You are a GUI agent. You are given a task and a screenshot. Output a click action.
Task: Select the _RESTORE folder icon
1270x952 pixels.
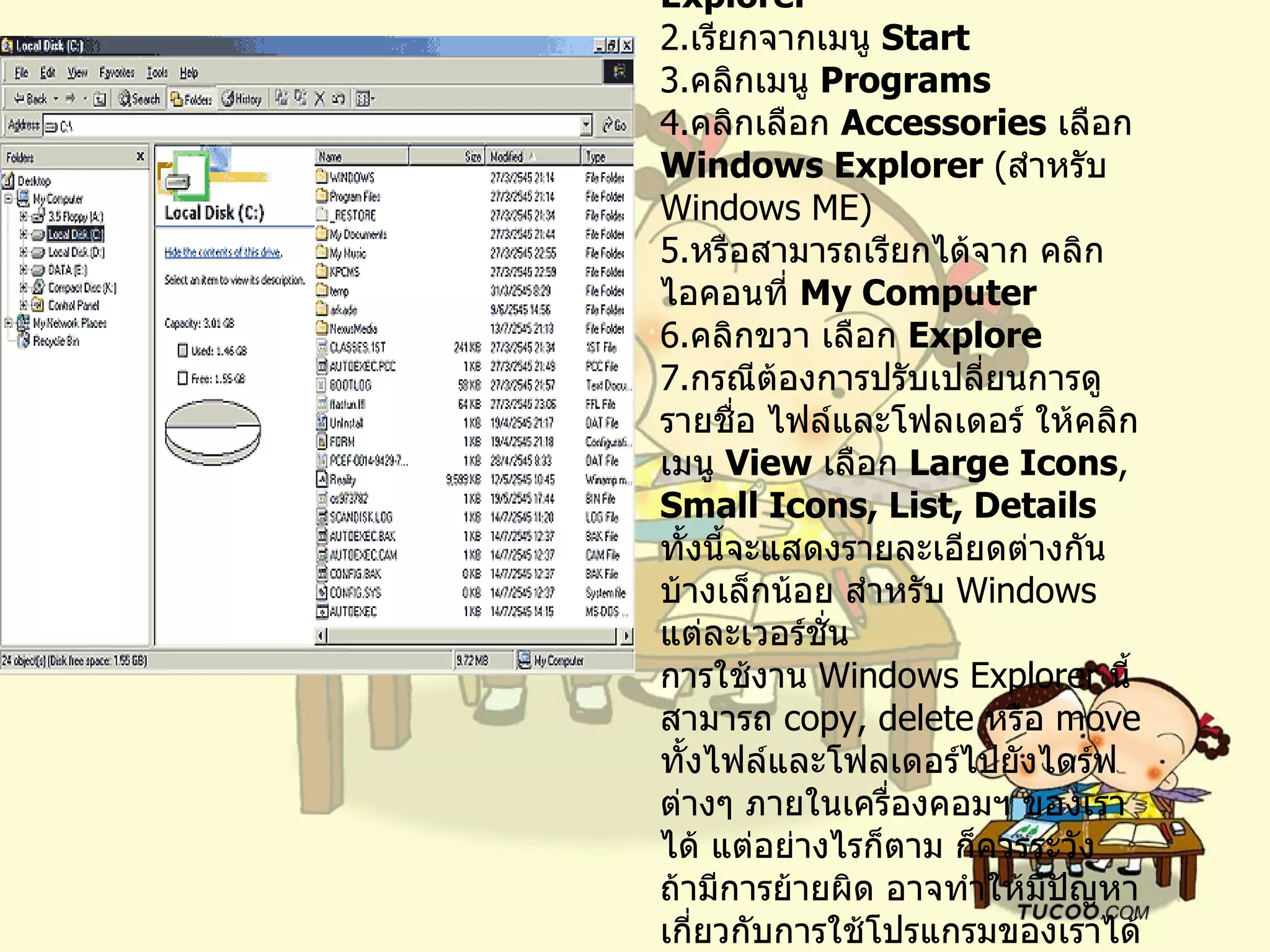pos(322,215)
